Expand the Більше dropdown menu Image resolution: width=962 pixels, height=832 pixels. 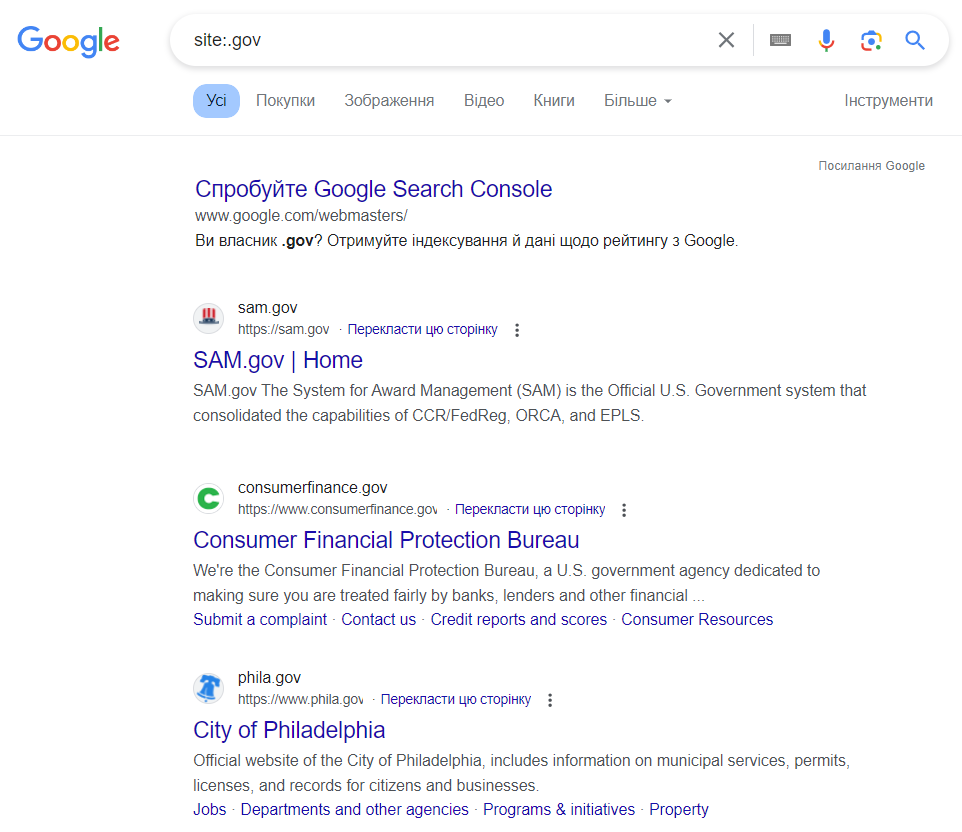click(x=637, y=101)
